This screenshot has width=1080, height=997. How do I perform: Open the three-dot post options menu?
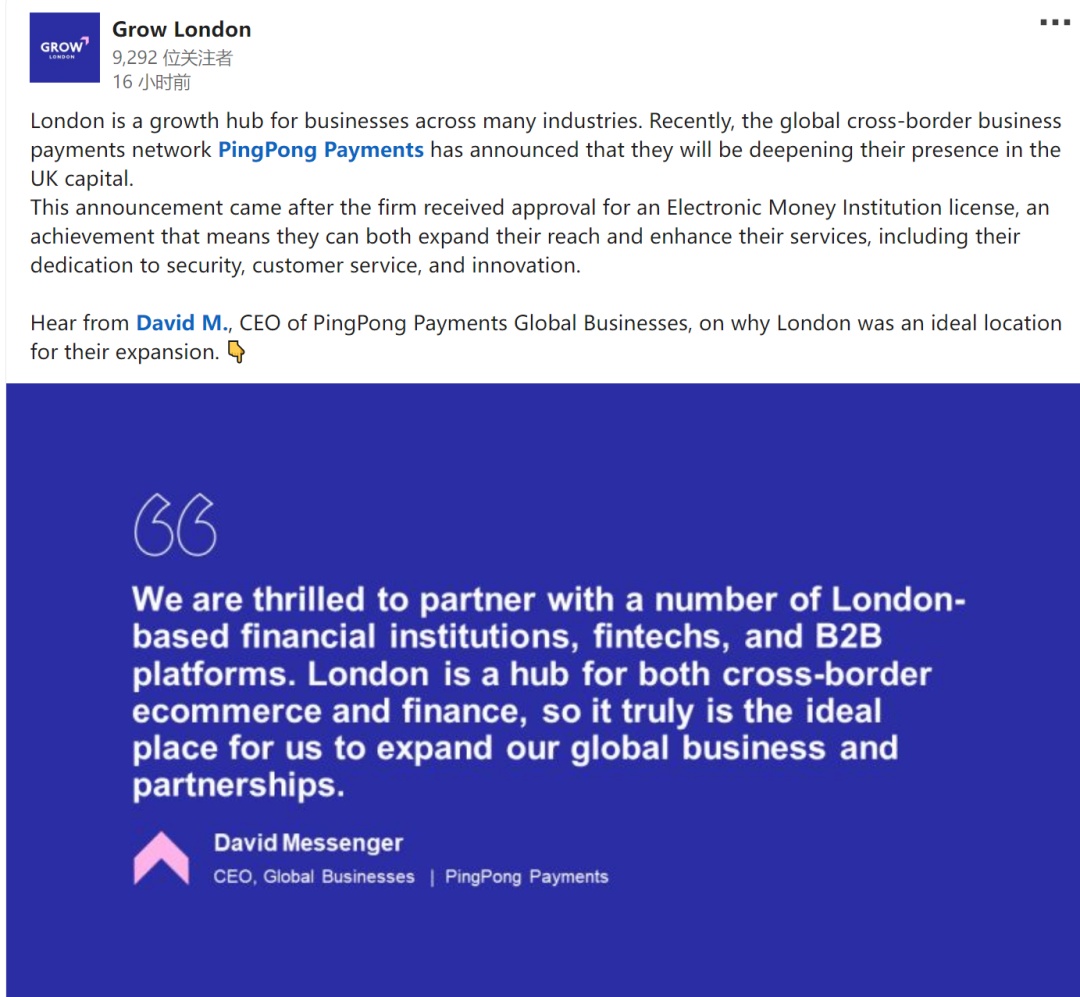1055,23
